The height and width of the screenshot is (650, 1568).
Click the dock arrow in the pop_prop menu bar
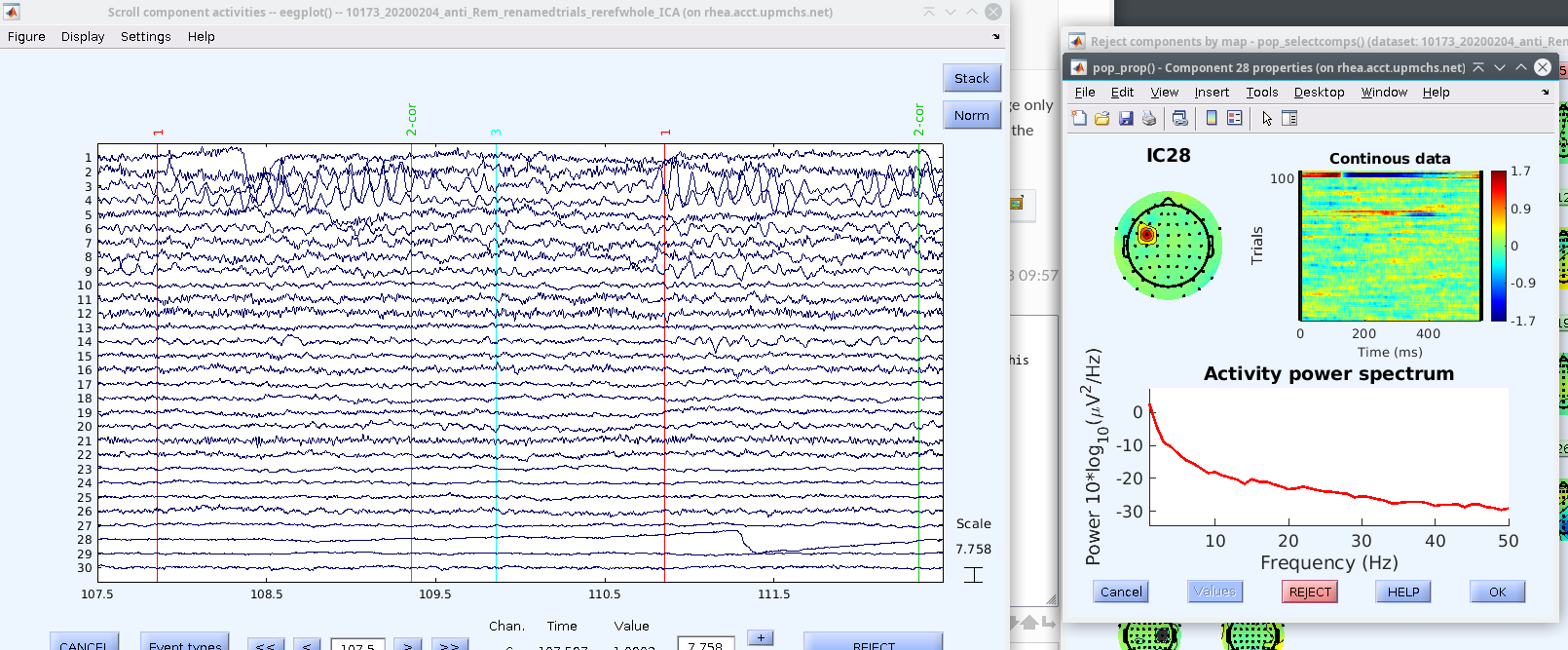pyautogui.click(x=1546, y=93)
